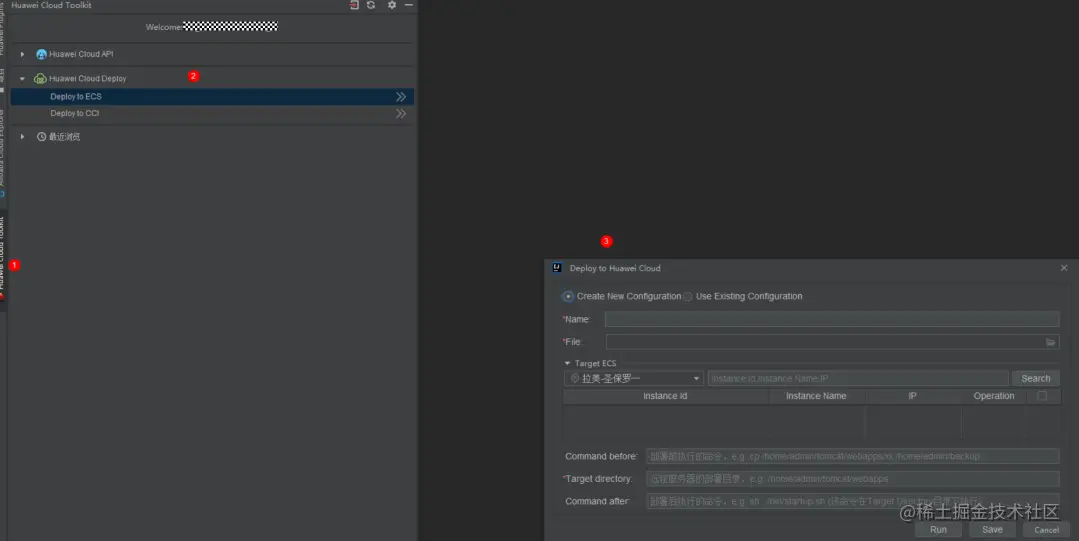Click the clock icon beside 最近浏览
Image resolution: width=1079 pixels, height=541 pixels.
pyautogui.click(x=41, y=137)
